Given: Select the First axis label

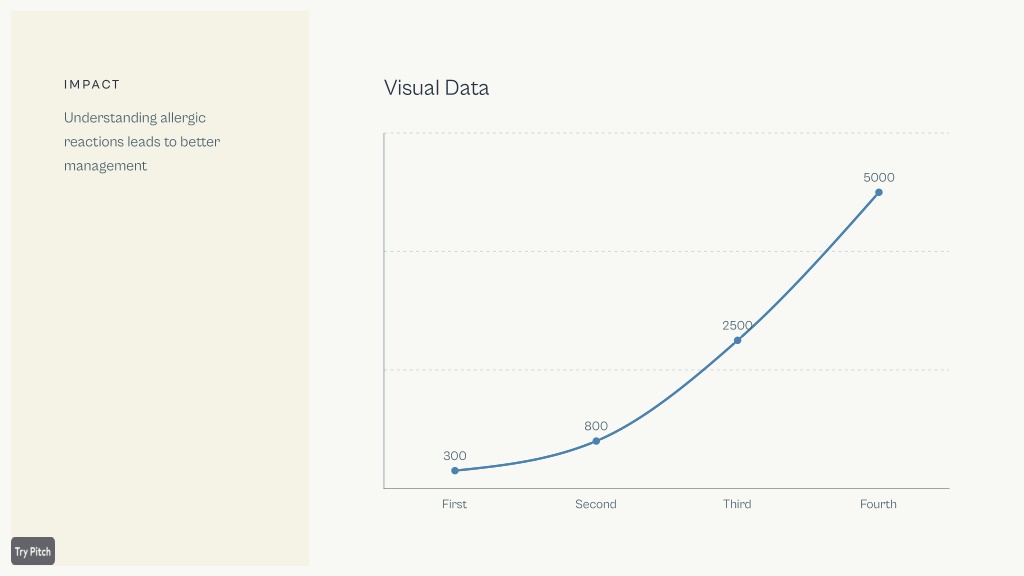Looking at the screenshot, I should point(455,504).
